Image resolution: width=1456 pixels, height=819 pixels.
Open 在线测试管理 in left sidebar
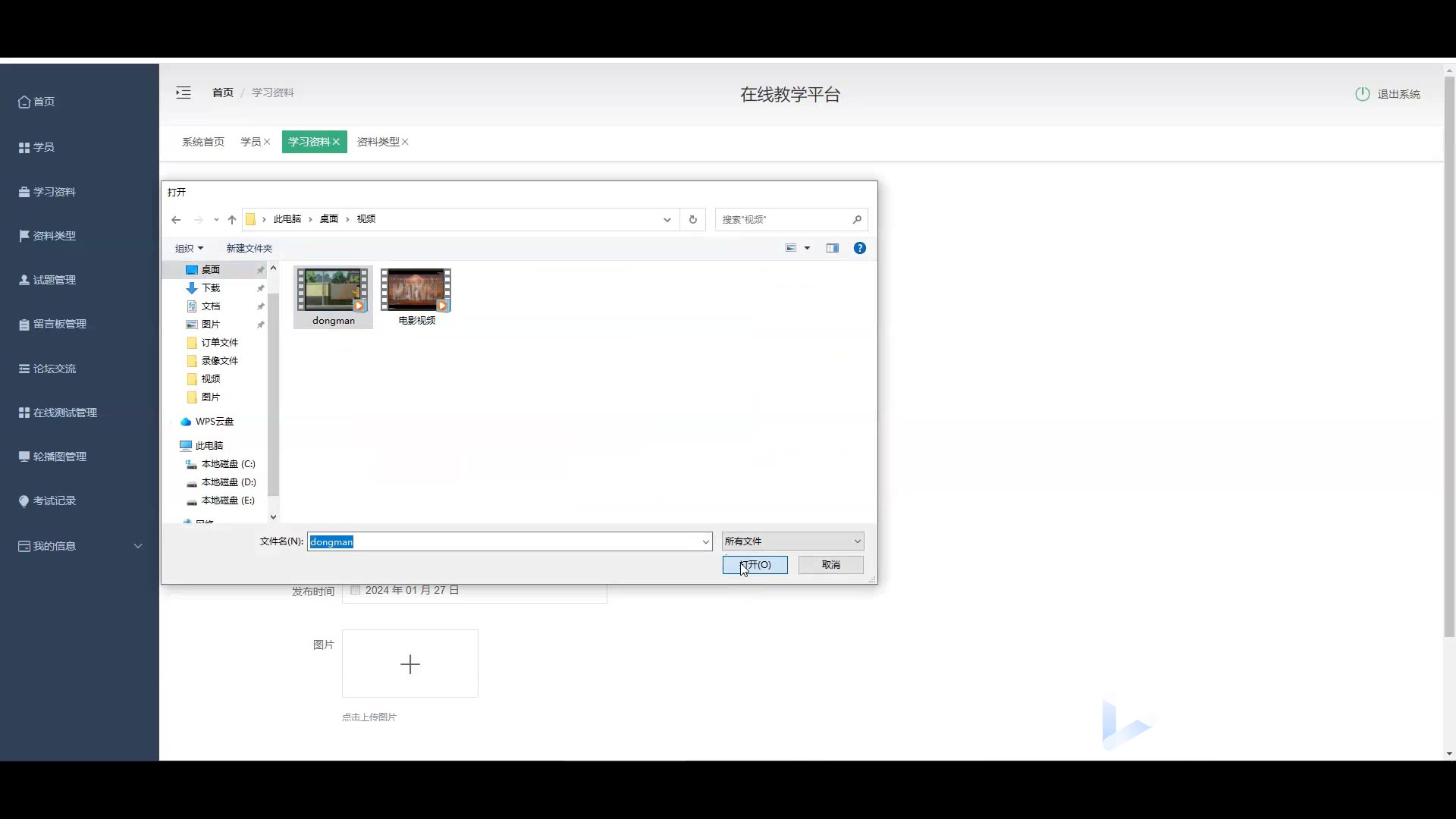click(58, 413)
